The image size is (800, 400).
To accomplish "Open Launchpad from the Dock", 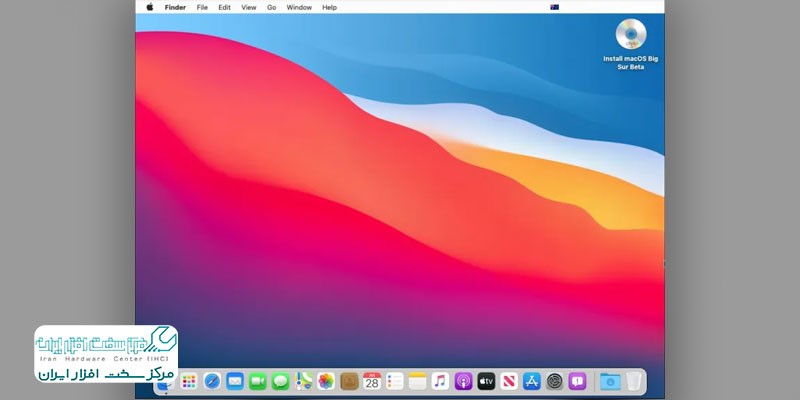I will 189,381.
